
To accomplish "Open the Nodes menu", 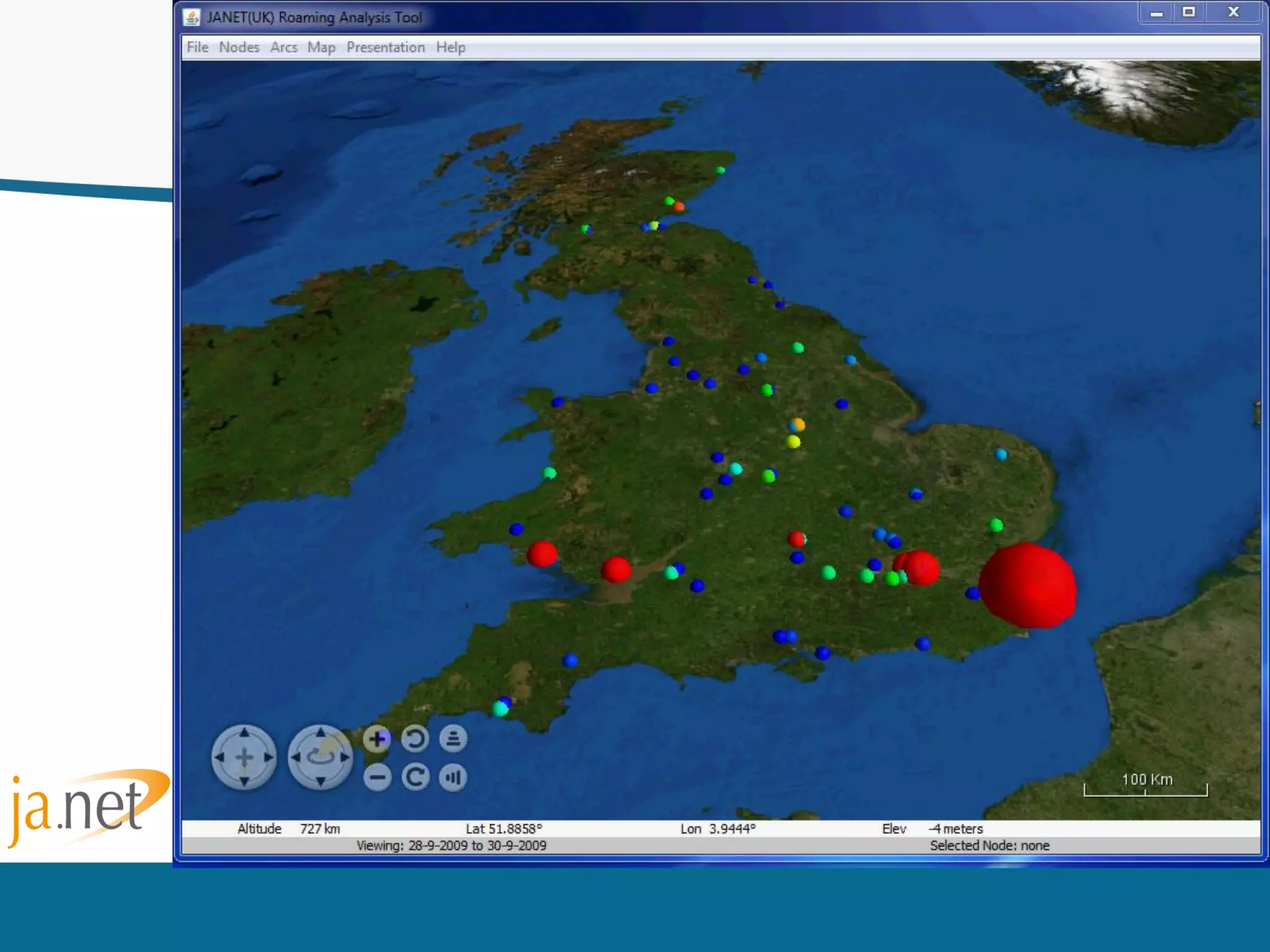I will click(x=239, y=47).
